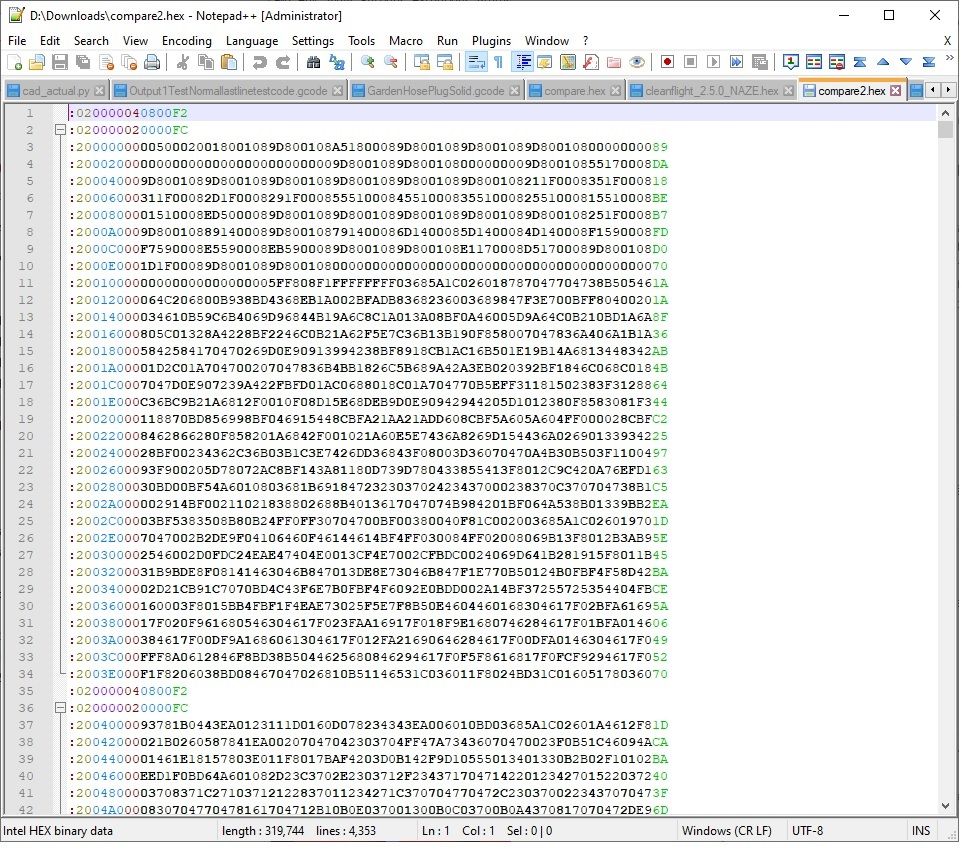Click the Open file folder icon
Screen dimensions: 962x852
click(37, 62)
